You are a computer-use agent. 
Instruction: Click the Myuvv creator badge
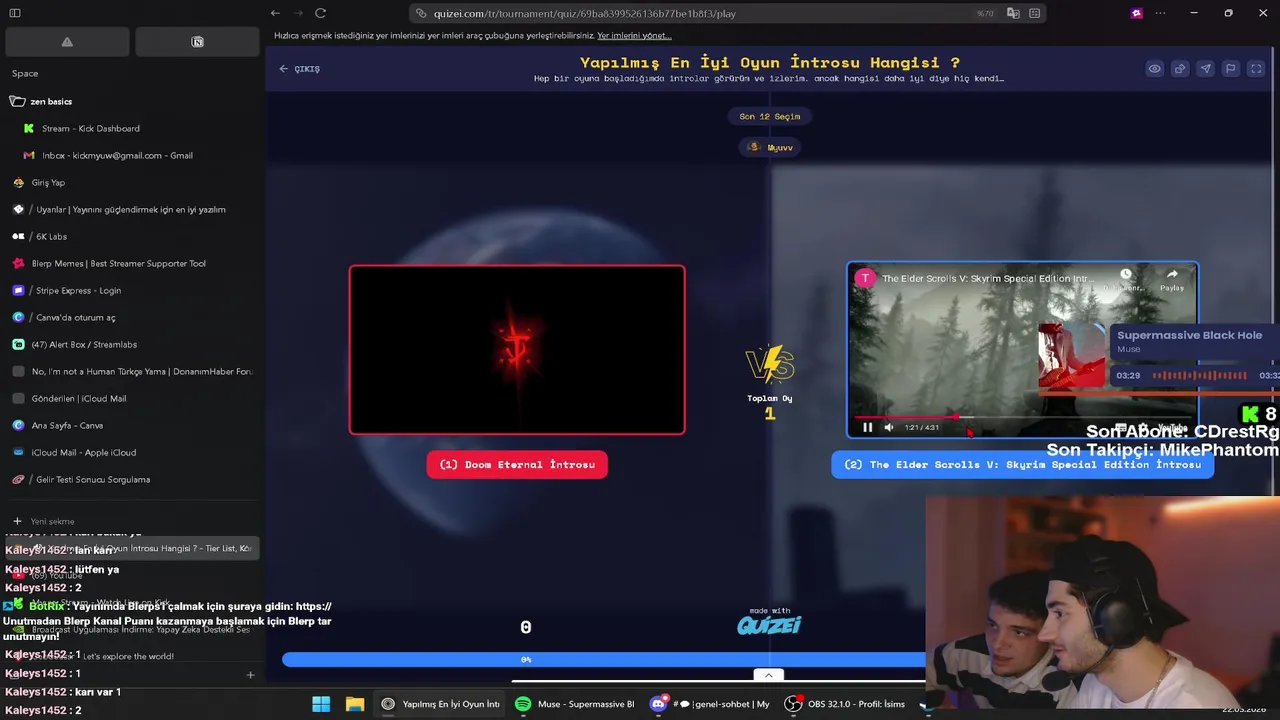[770, 147]
